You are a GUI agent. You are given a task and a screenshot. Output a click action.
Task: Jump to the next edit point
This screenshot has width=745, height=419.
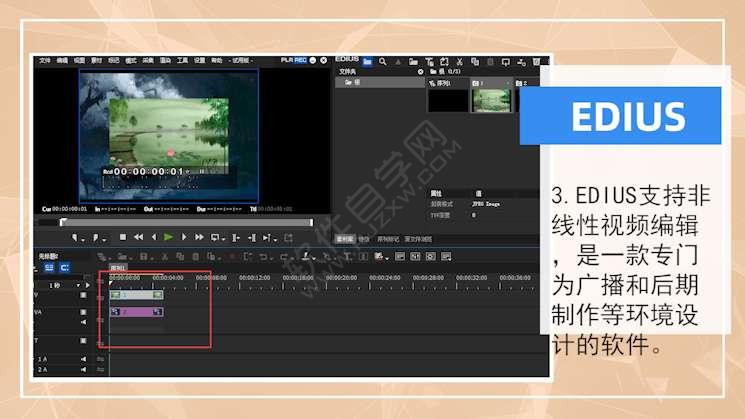coord(252,238)
